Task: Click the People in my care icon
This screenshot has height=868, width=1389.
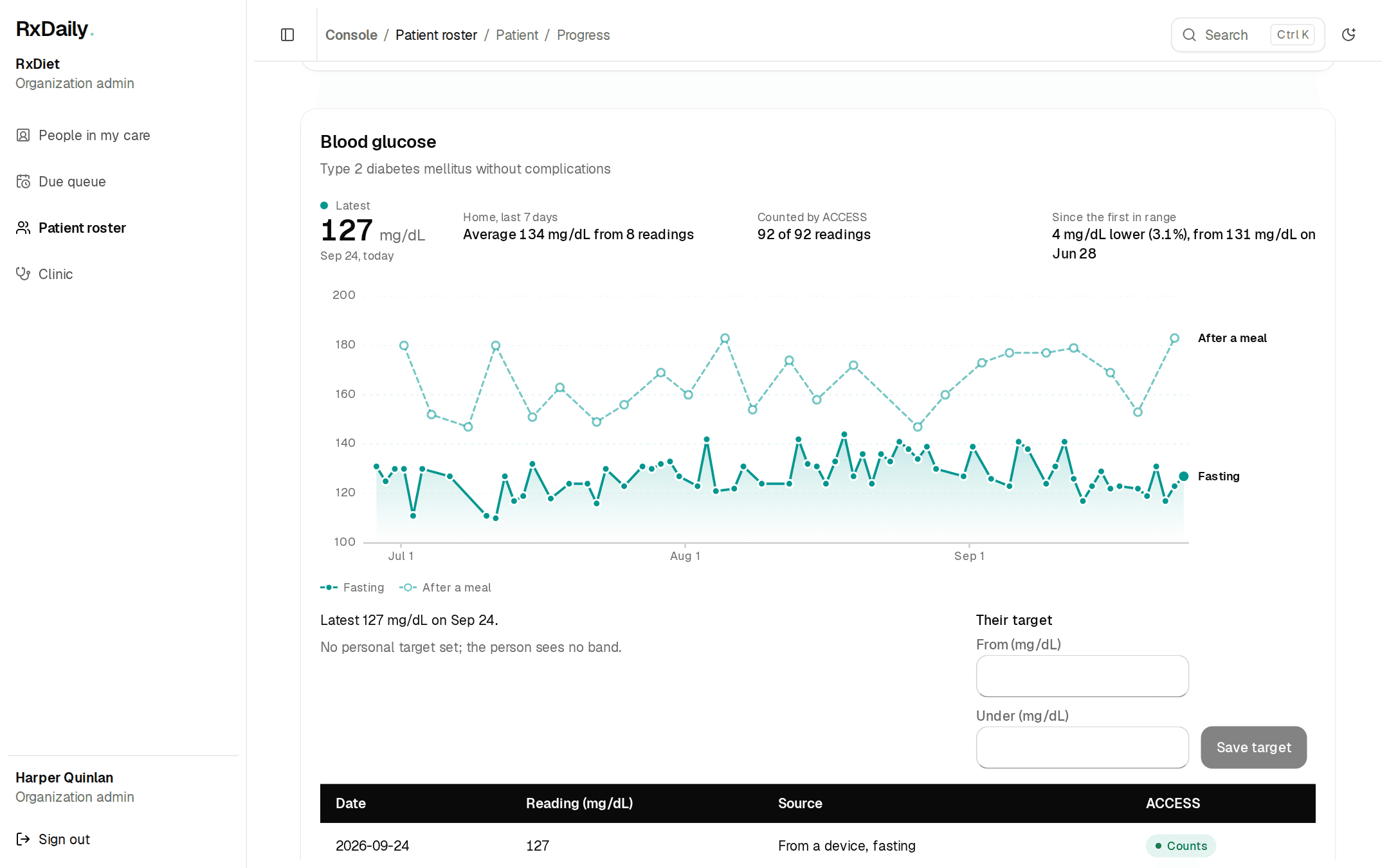Action: pos(23,135)
